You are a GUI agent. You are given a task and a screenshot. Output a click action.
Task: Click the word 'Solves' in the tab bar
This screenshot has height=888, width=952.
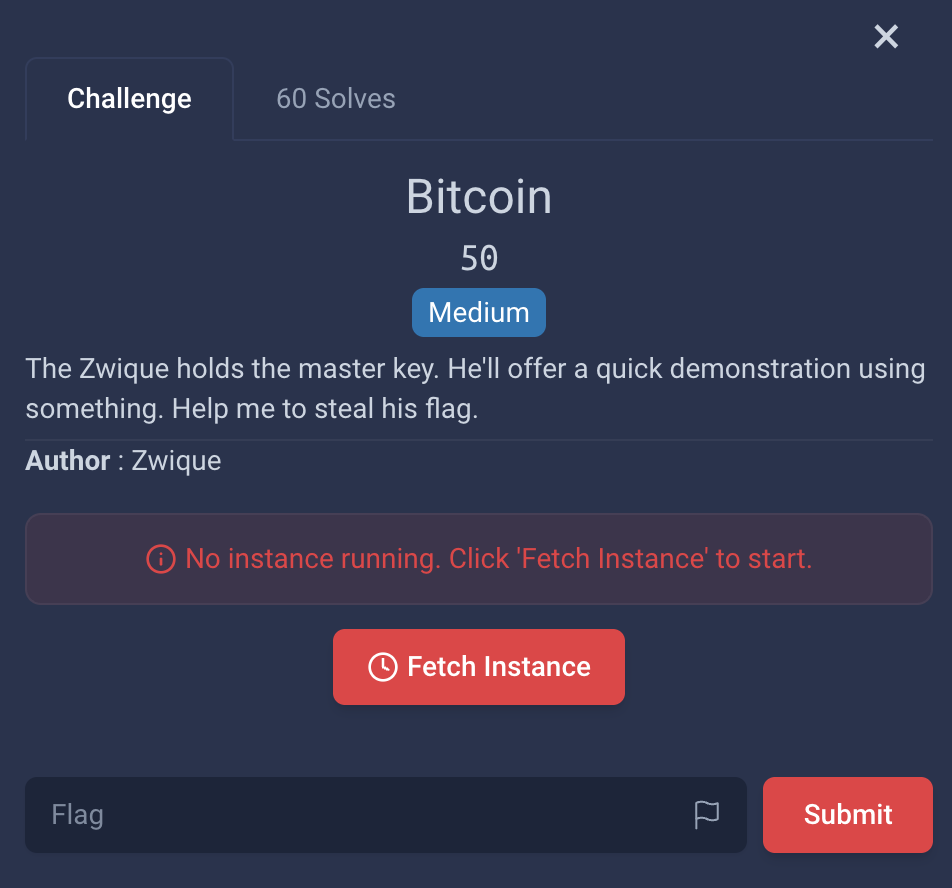[355, 99]
